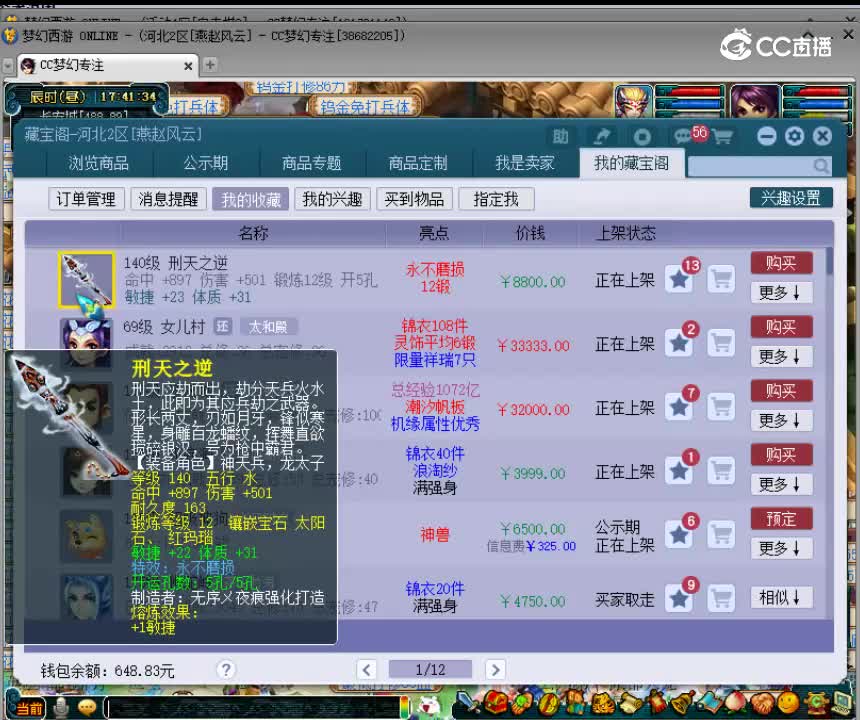Click the 钨金免打兵体 banner
Screen dimensions: 860x720
pos(365,106)
